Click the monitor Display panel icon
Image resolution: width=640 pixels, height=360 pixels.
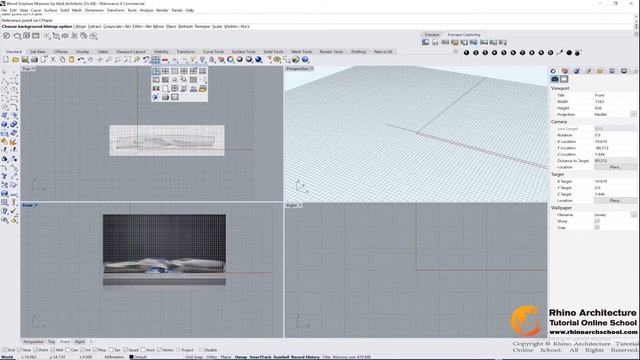click(x=624, y=71)
